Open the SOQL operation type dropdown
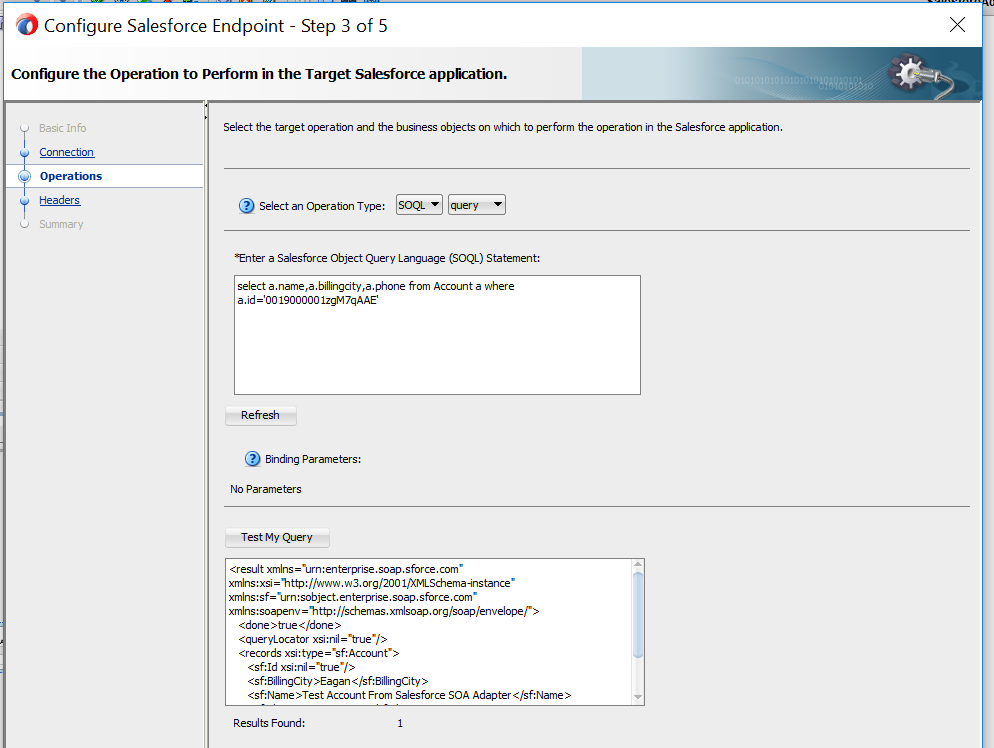 [418, 204]
